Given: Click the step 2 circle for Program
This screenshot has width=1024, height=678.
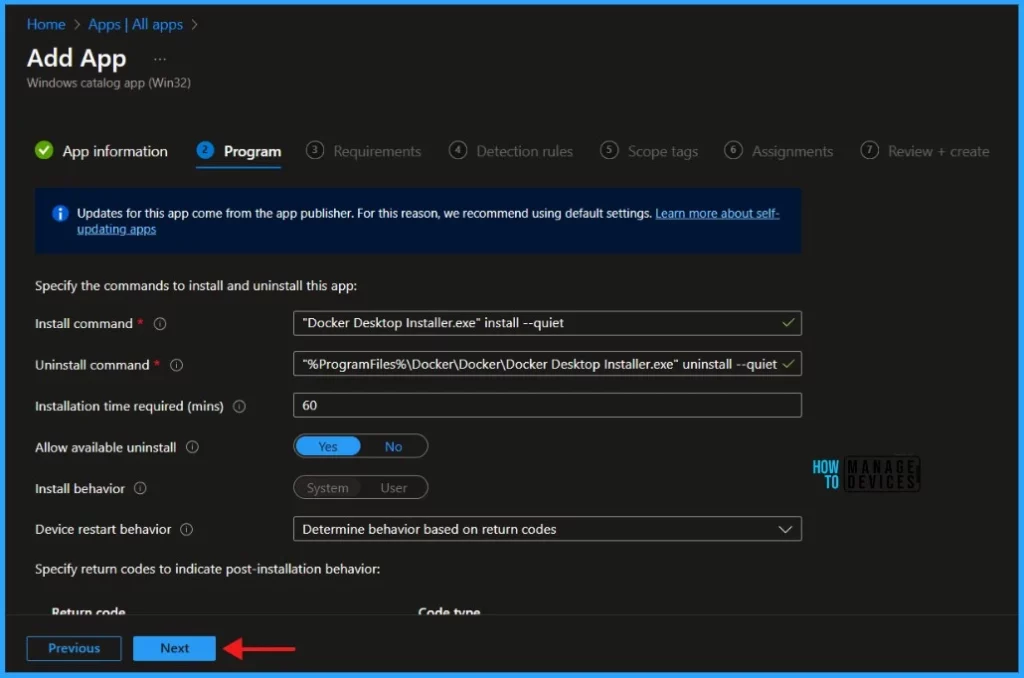Looking at the screenshot, I should pos(205,150).
